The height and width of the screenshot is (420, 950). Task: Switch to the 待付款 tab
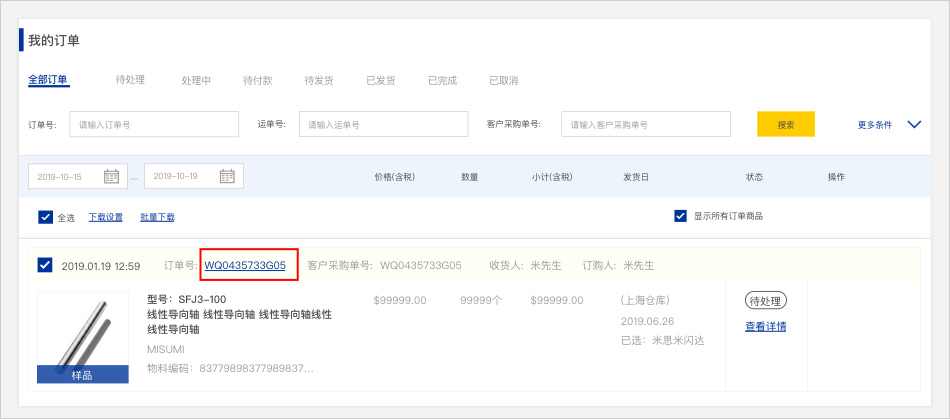click(x=257, y=80)
